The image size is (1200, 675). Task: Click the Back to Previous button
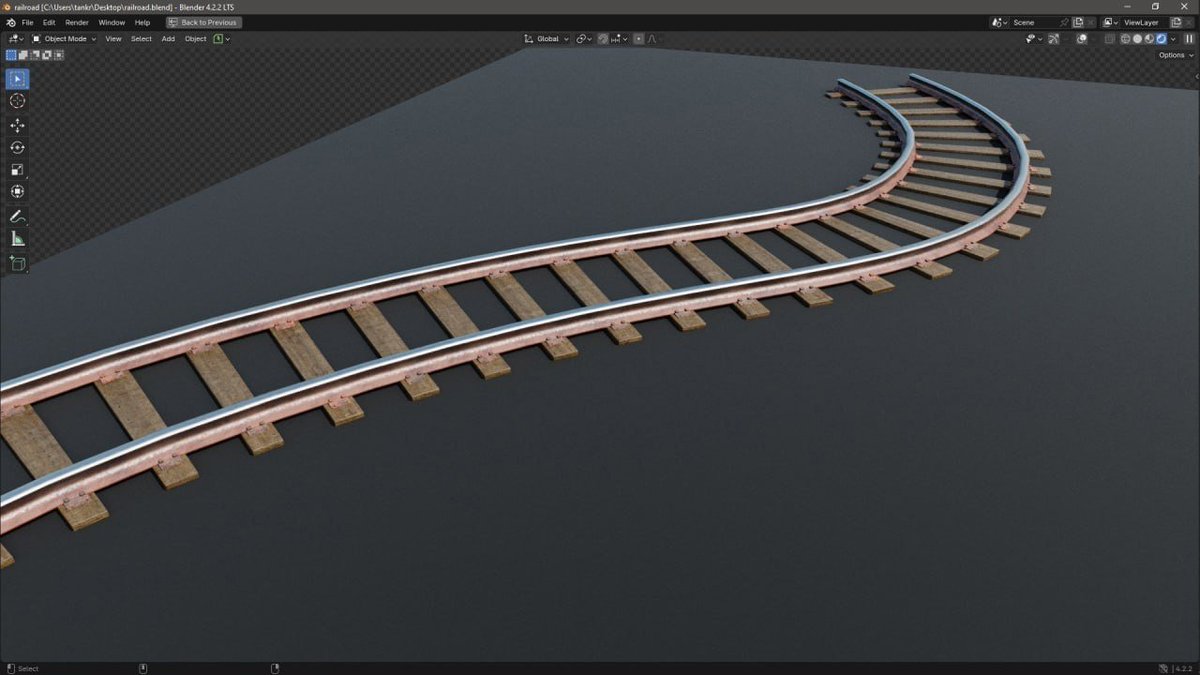203,22
